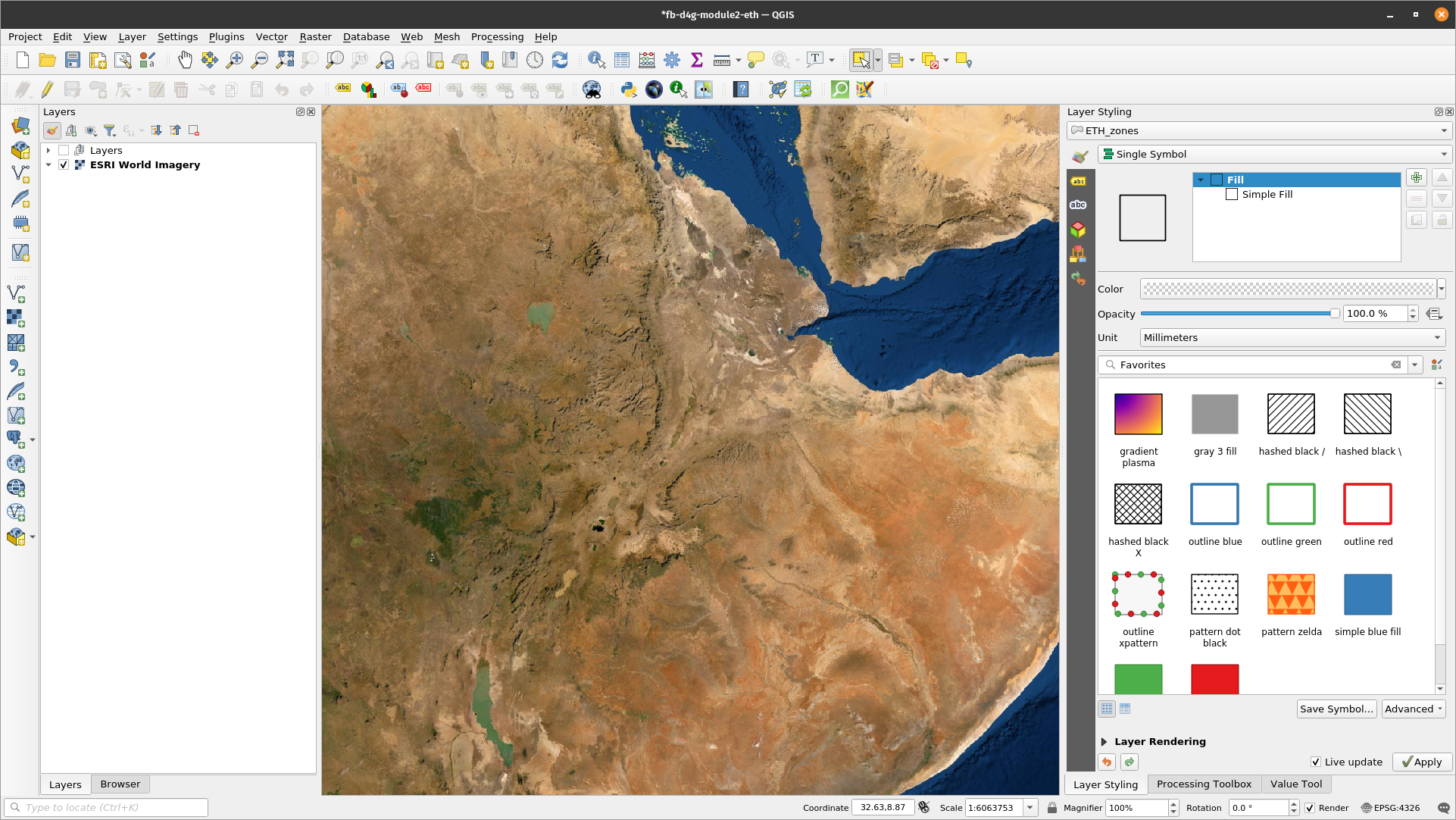
Task: Expand the Layers tree group
Action: coord(46,150)
